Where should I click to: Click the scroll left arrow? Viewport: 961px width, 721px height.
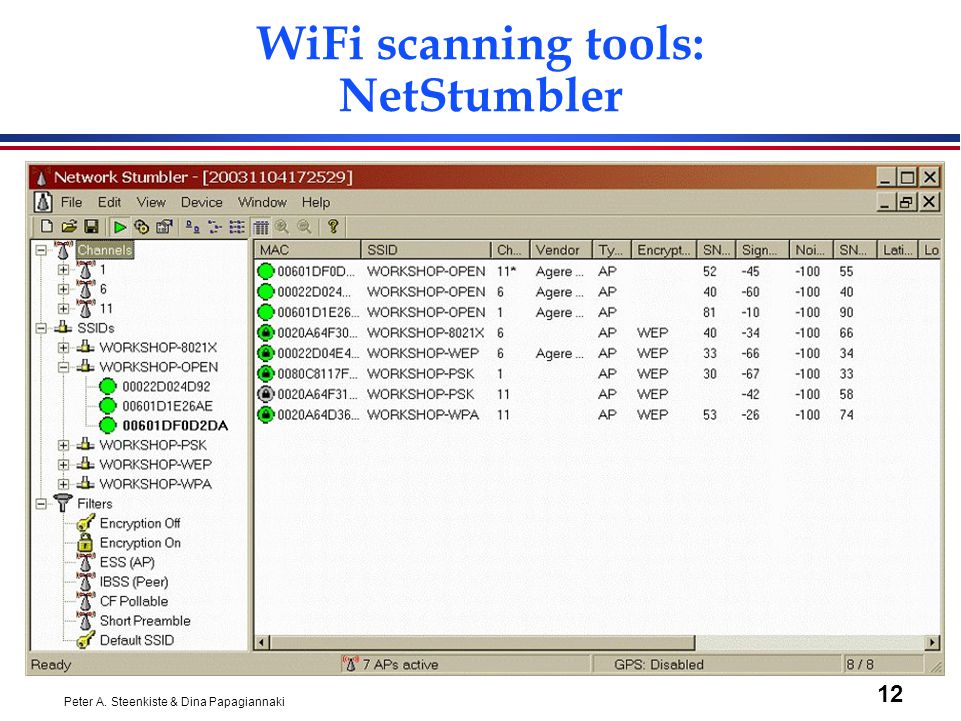[262, 643]
